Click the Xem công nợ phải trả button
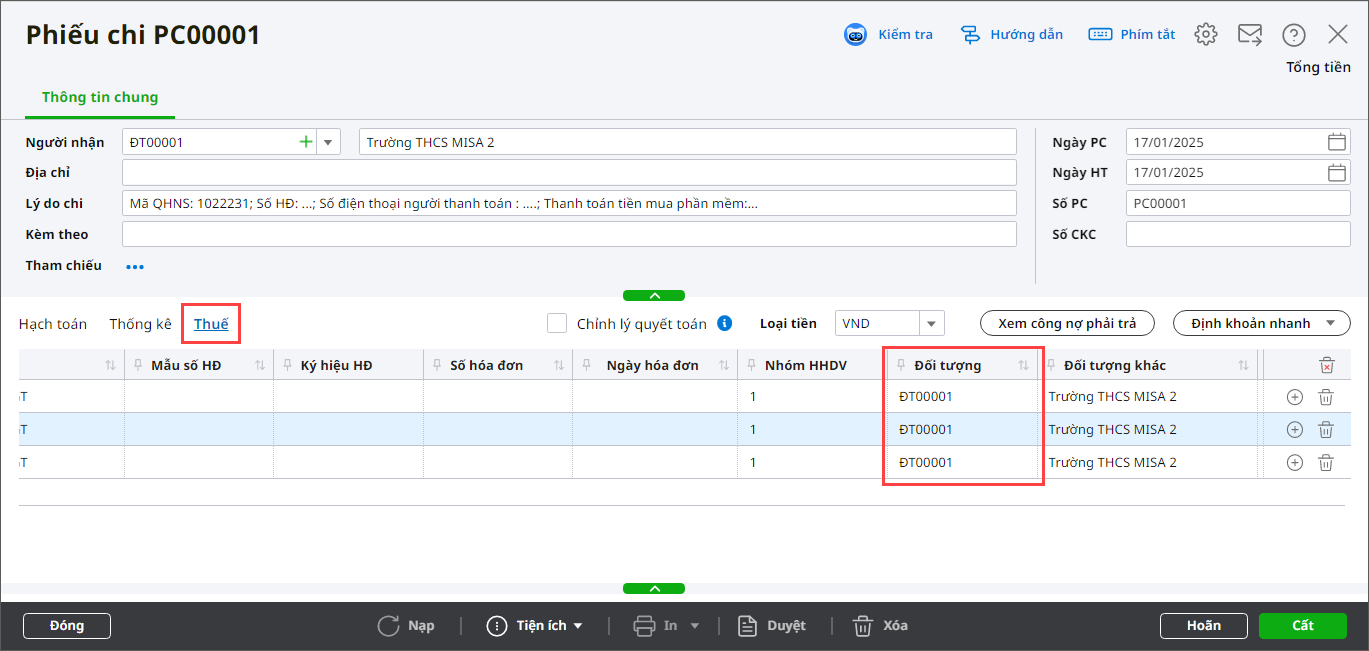Viewport: 1369px width, 651px height. [1067, 323]
